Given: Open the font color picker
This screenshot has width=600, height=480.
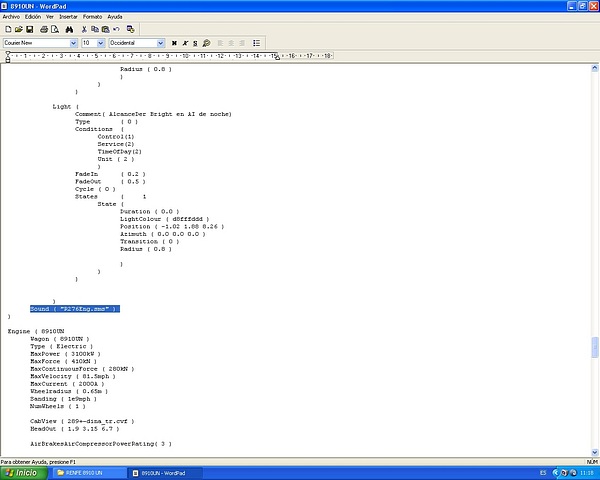Looking at the screenshot, I should click(x=207, y=43).
